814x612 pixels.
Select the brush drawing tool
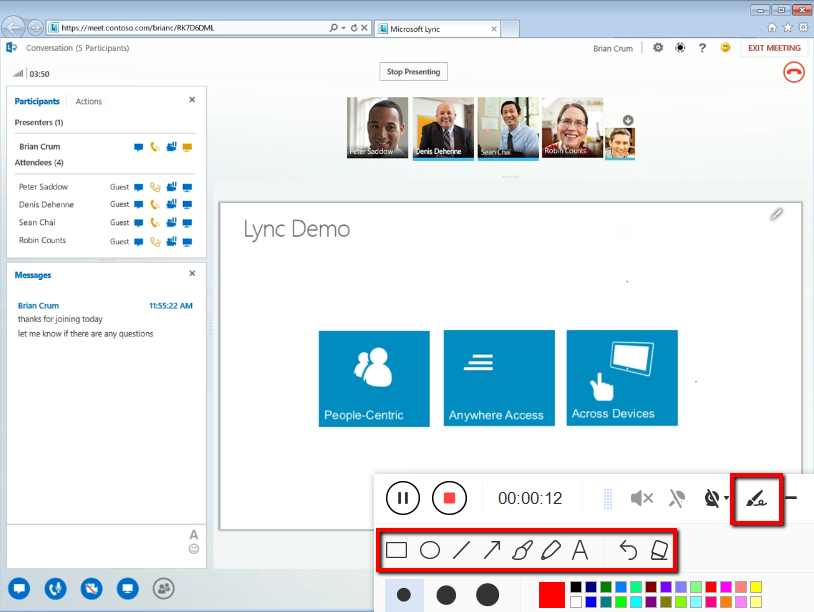(524, 550)
